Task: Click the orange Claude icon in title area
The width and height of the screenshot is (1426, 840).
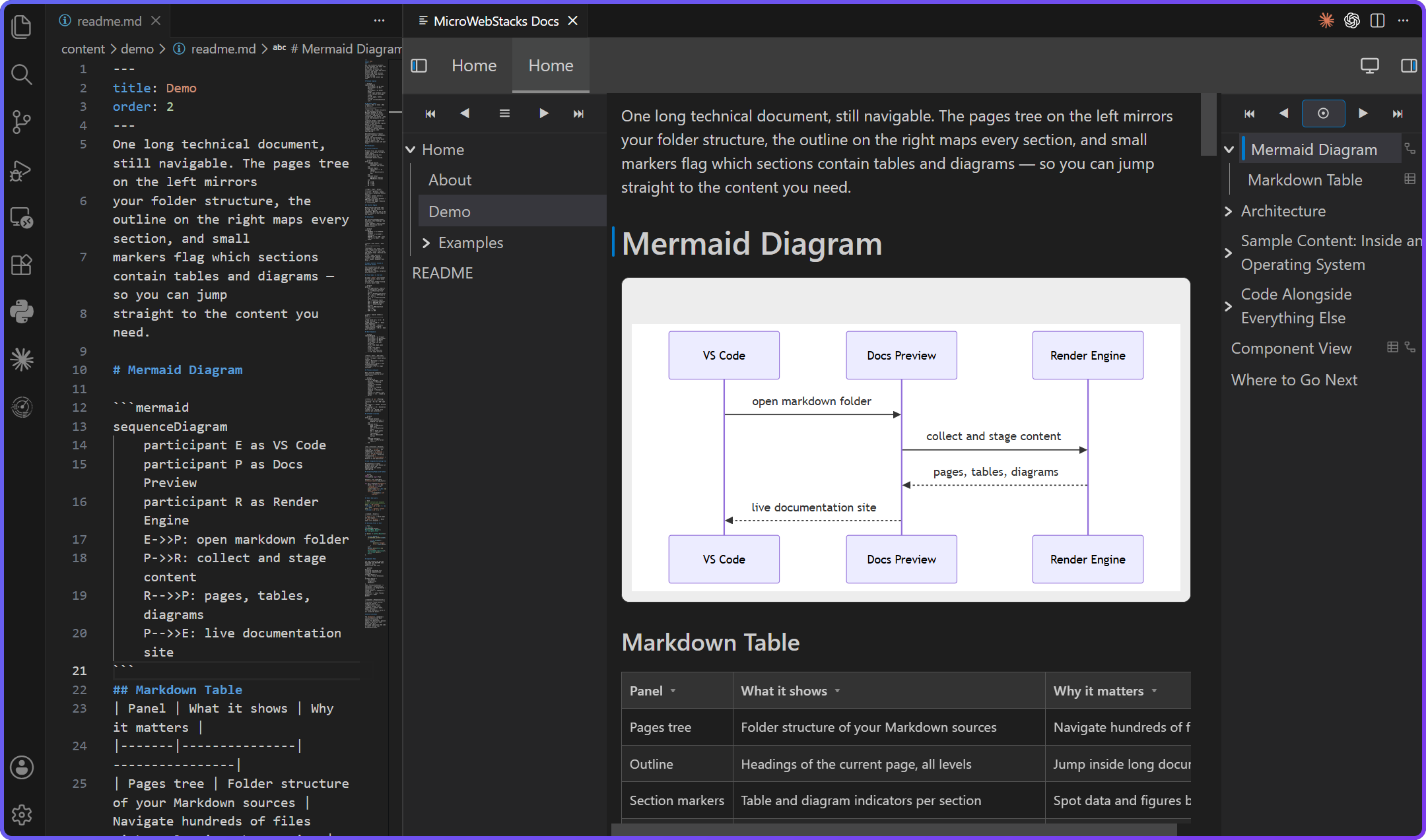Action: 1326,20
